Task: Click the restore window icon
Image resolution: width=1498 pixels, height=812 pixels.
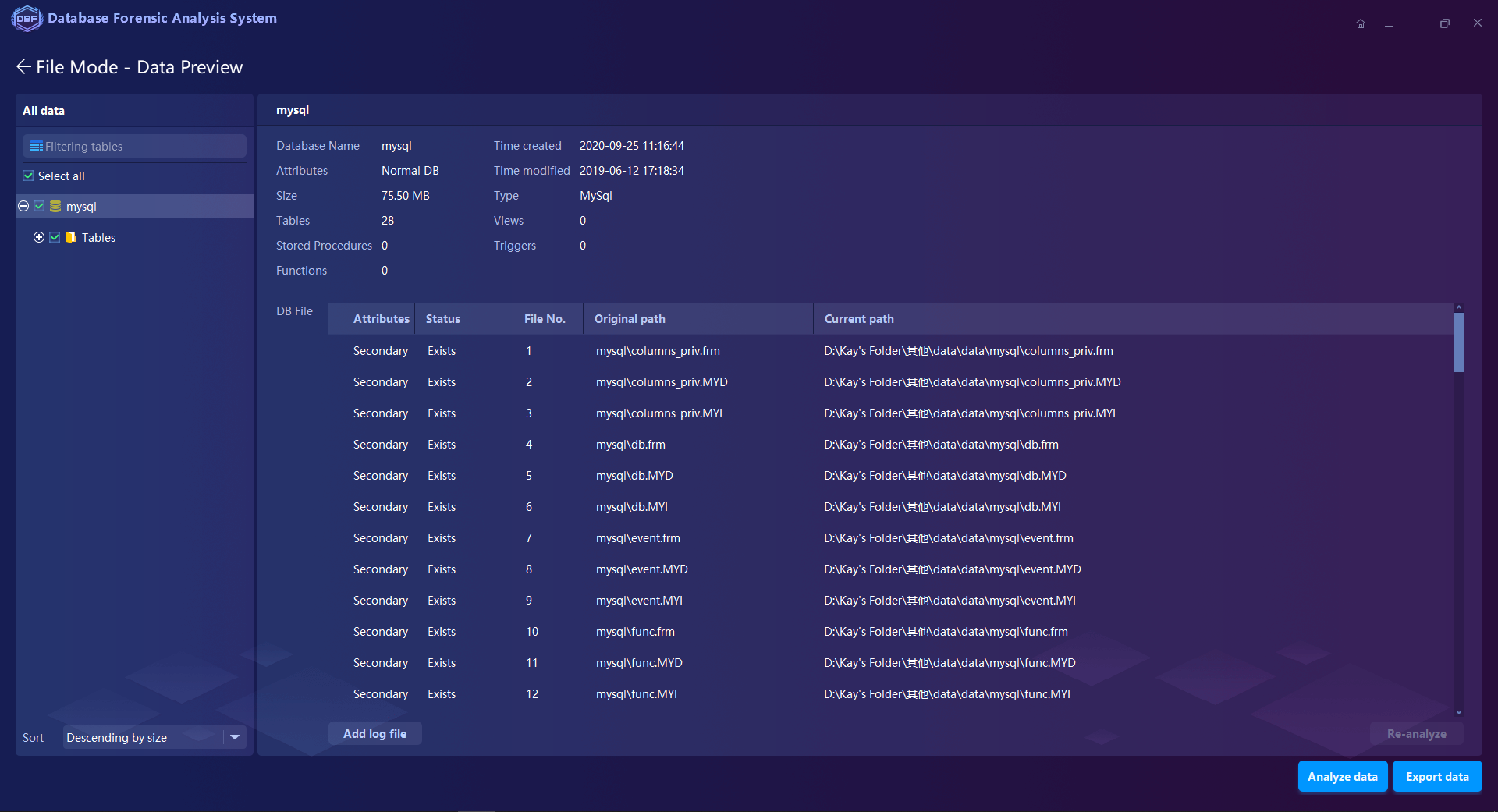Action: pyautogui.click(x=1445, y=23)
